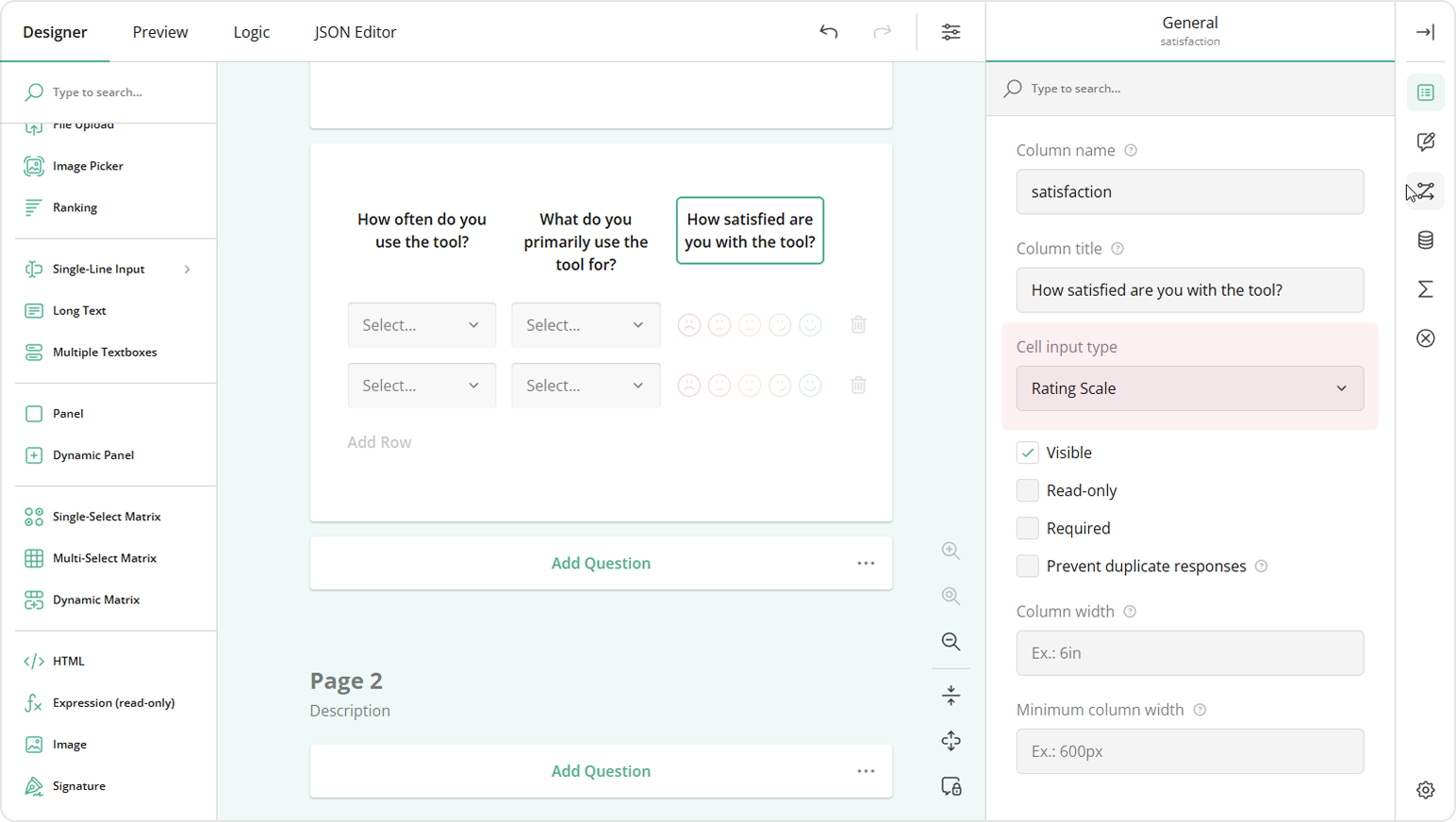
Task: Enable the Read-only checkbox
Action: (x=1028, y=490)
